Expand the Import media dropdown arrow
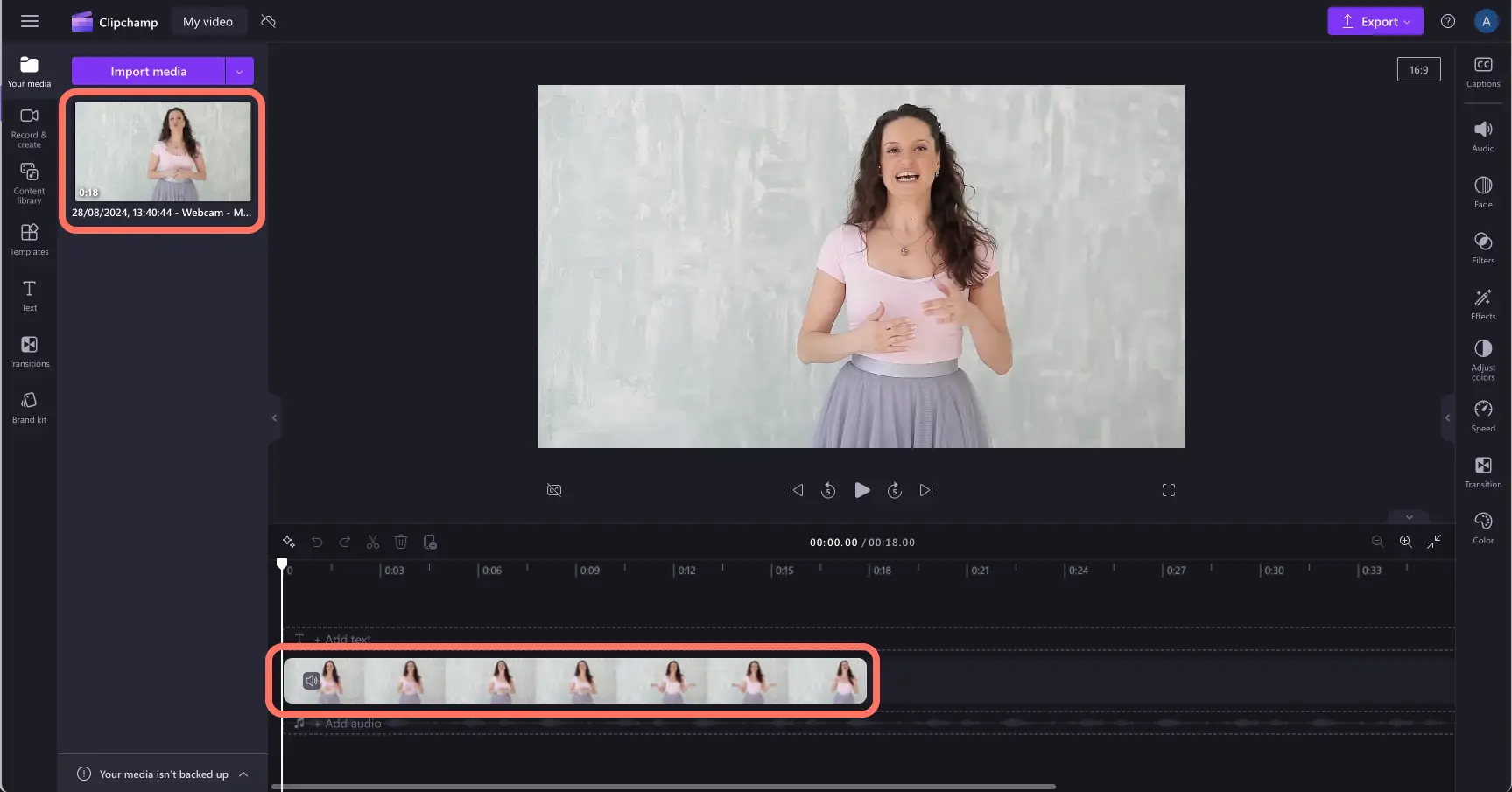 [x=240, y=71]
